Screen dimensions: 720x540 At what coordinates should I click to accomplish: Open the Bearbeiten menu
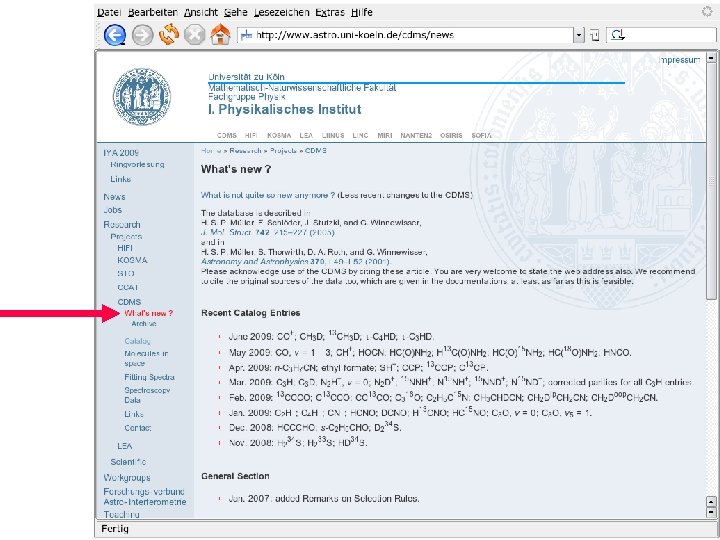click(x=153, y=12)
